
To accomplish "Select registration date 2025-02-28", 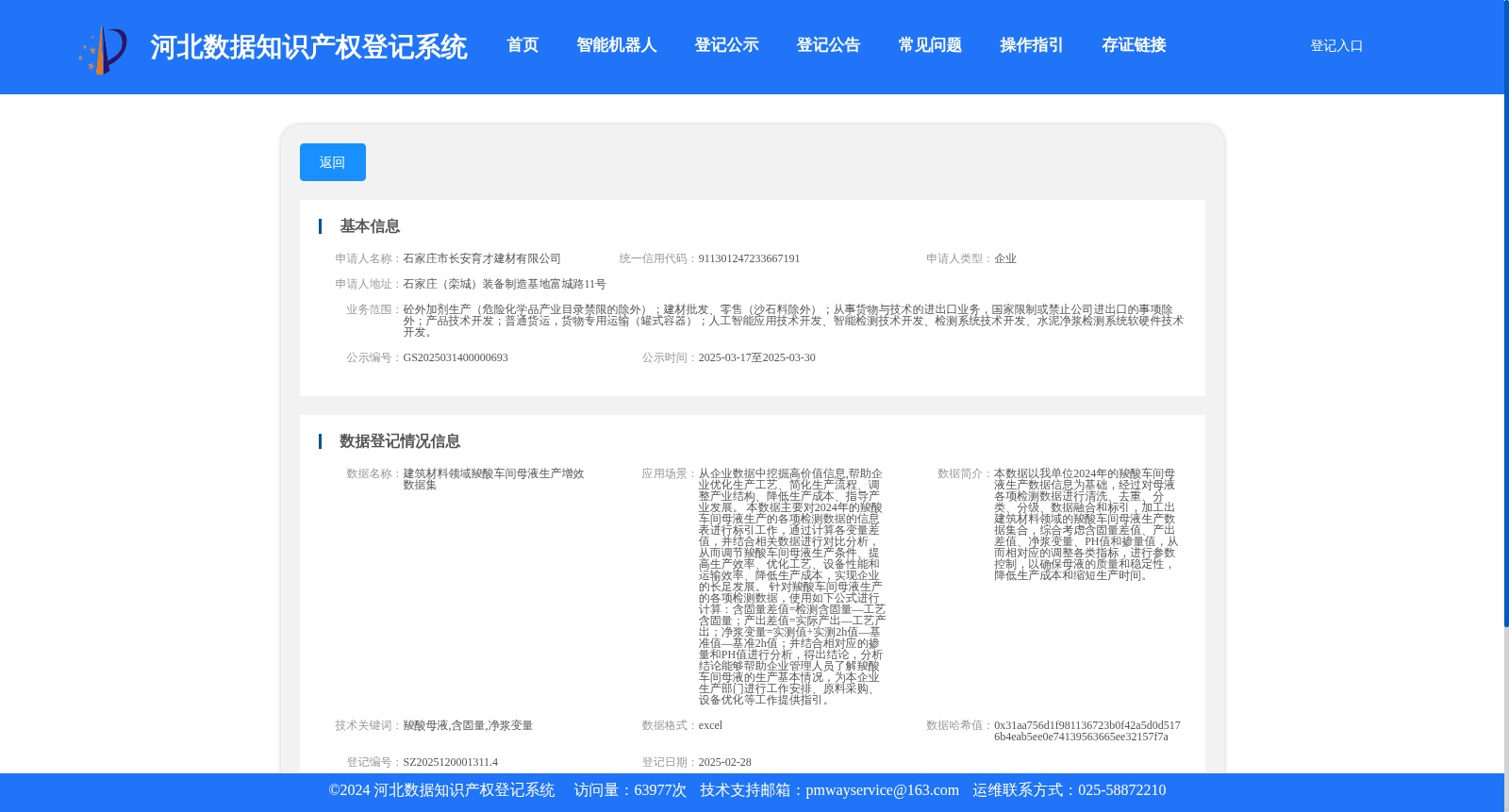I will point(724,762).
